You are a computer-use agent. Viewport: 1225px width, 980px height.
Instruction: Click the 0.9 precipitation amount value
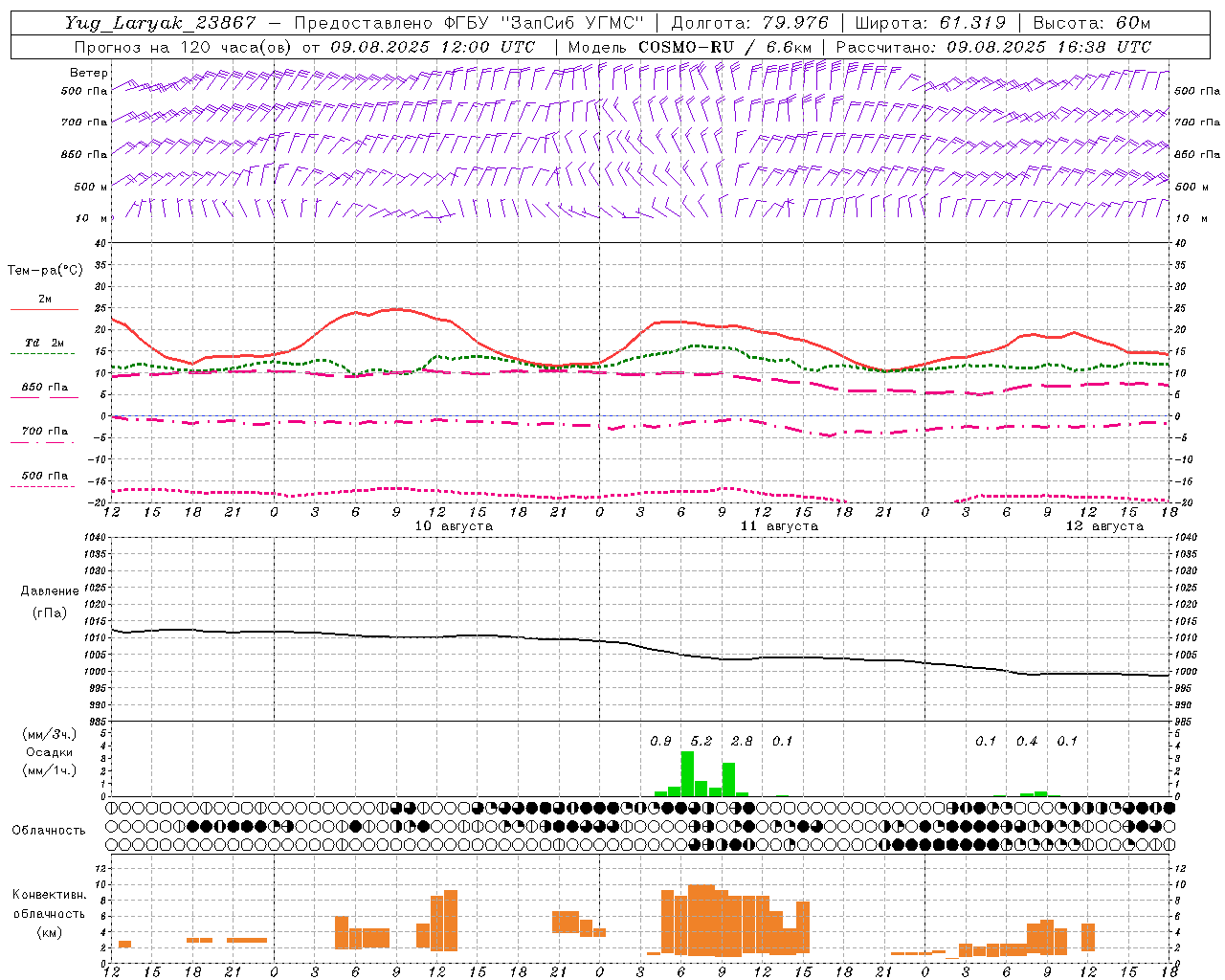tap(660, 742)
